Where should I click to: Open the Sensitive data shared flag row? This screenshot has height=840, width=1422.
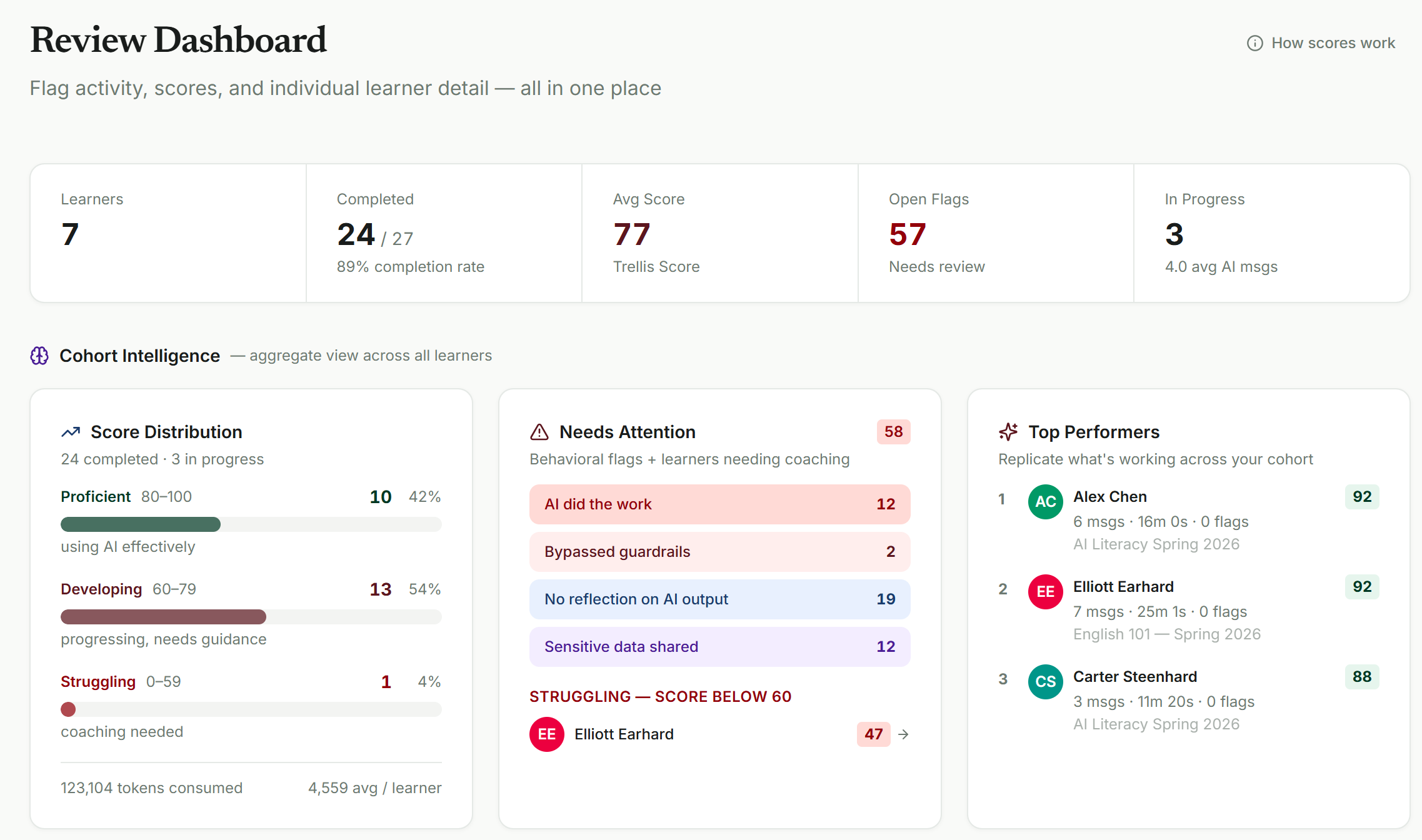click(719, 647)
